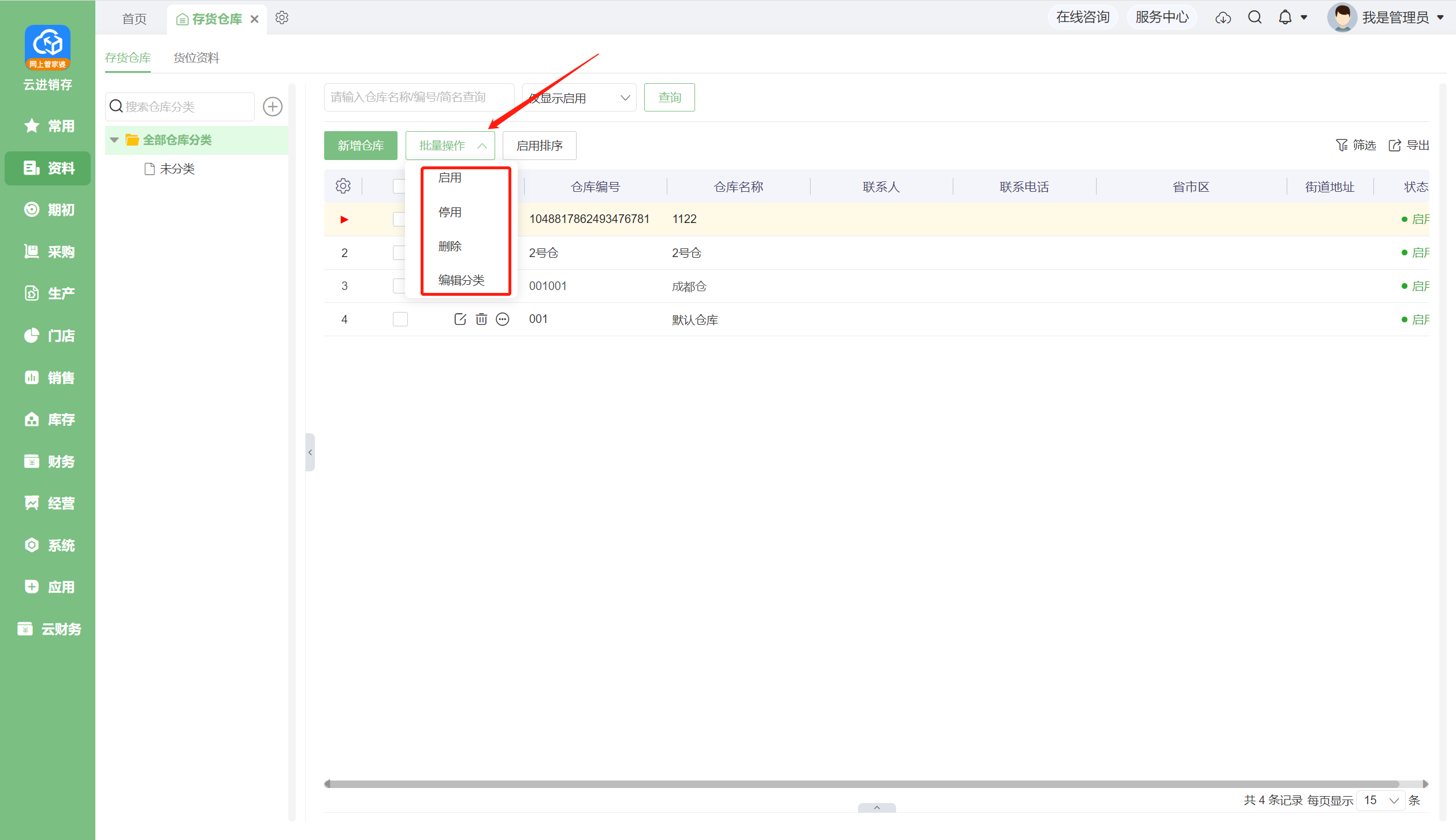Click the 筛选 filter icon
This screenshot has height=840, width=1456.
1342,145
